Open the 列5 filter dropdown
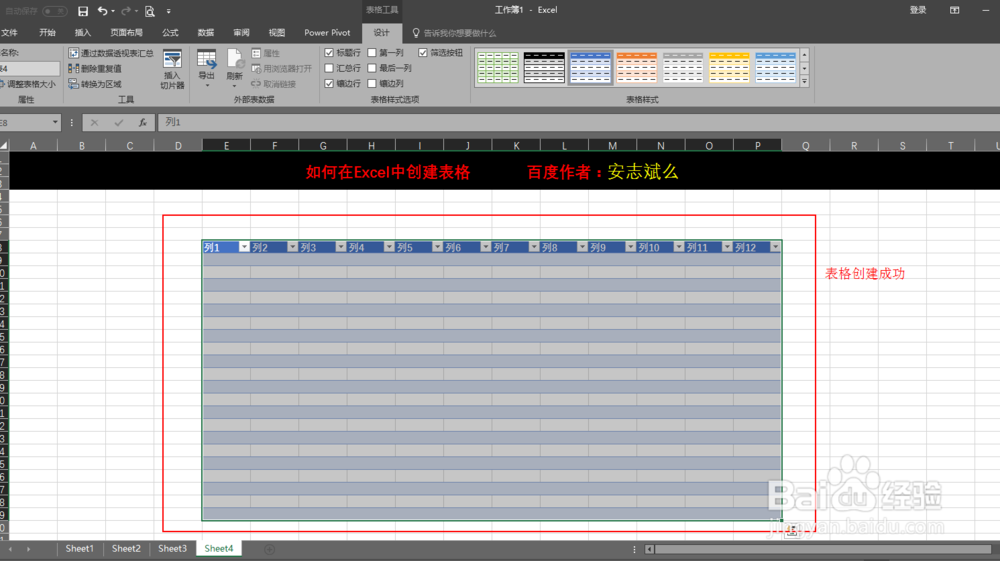 437,247
